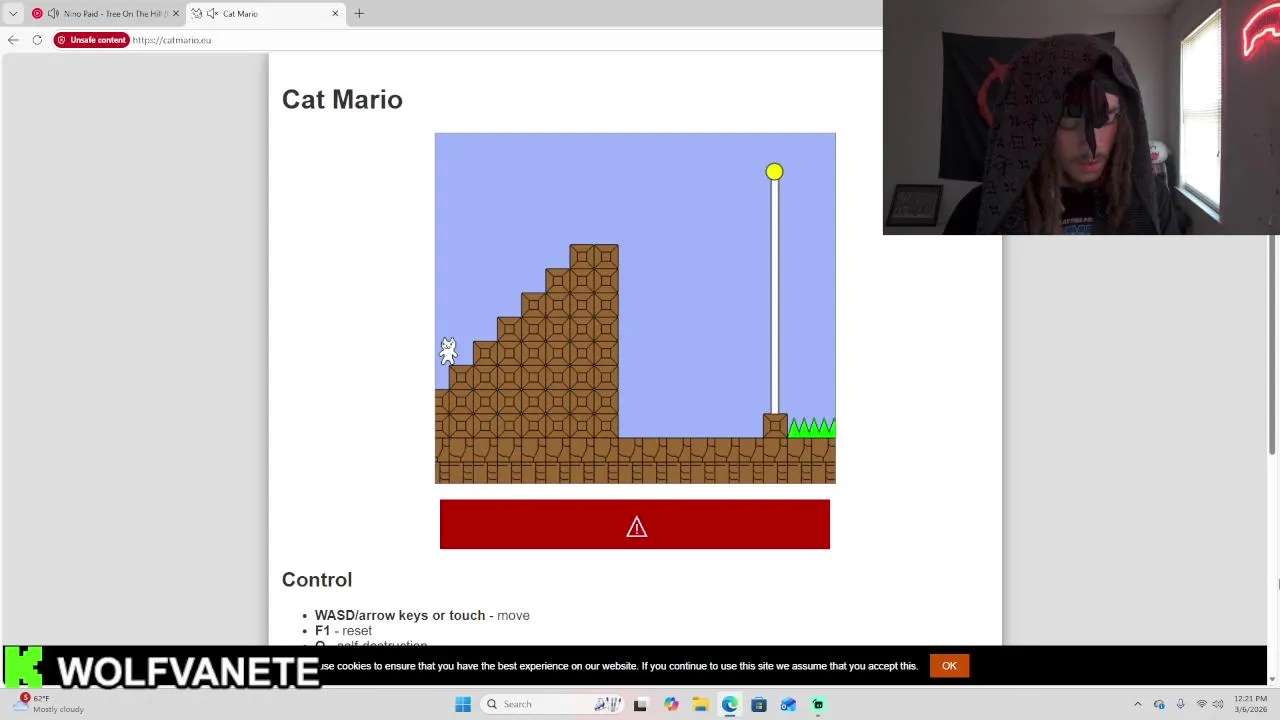Close the Nino Paid tab
1280x720 pixels.
coord(175,14)
